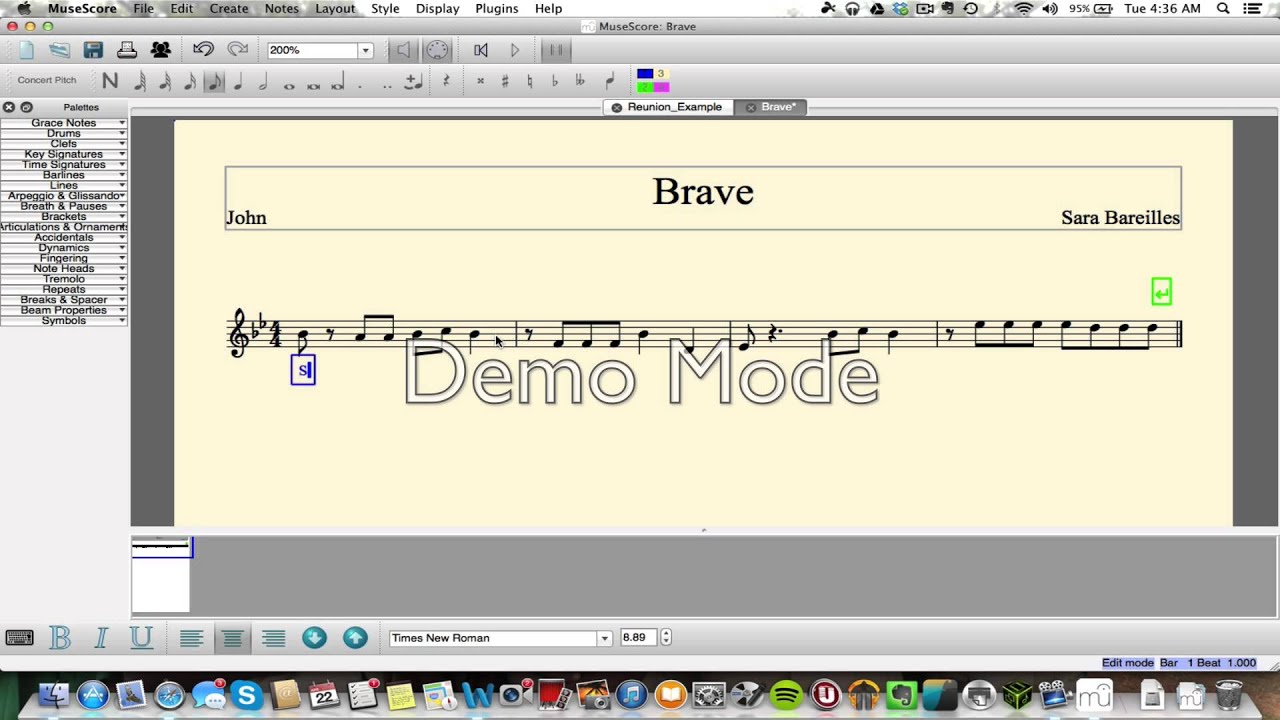Flip the stem direction
This screenshot has height=720, width=1280.
point(610,82)
